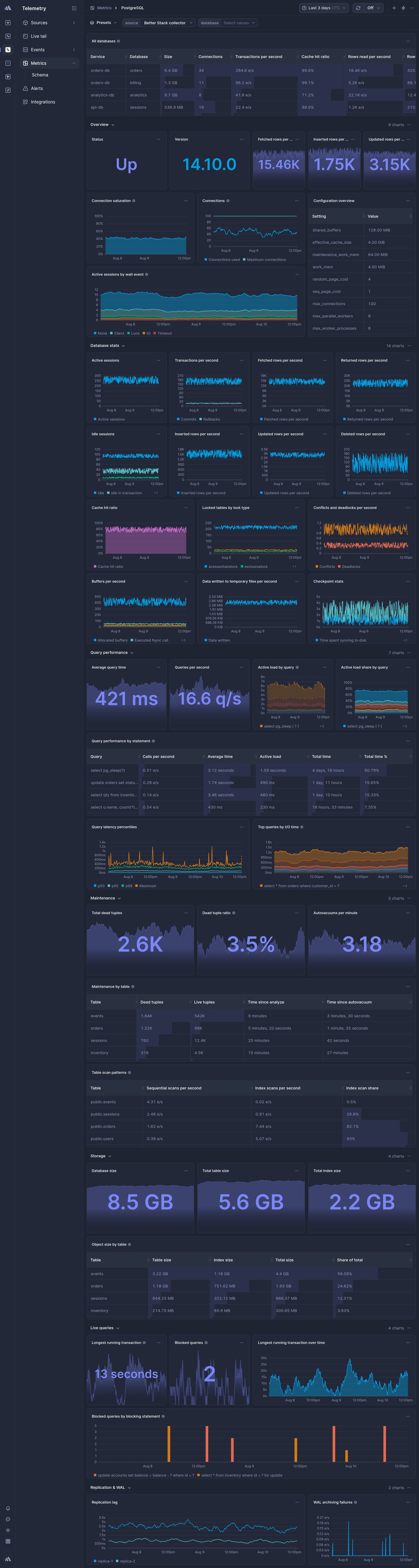
Task: Click the highlighted Telemetry rail icon
Action: pyautogui.click(x=8, y=49)
